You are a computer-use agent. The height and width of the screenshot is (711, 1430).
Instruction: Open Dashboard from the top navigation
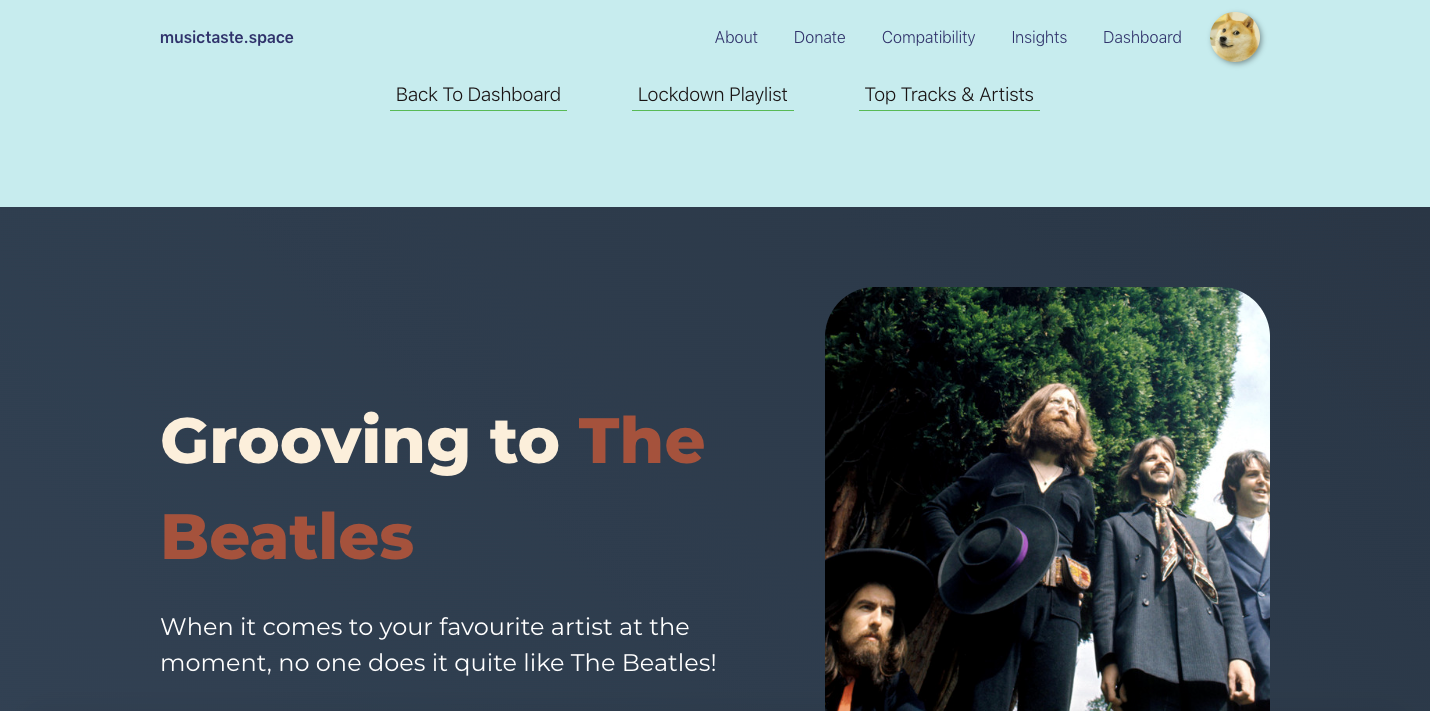[1142, 38]
